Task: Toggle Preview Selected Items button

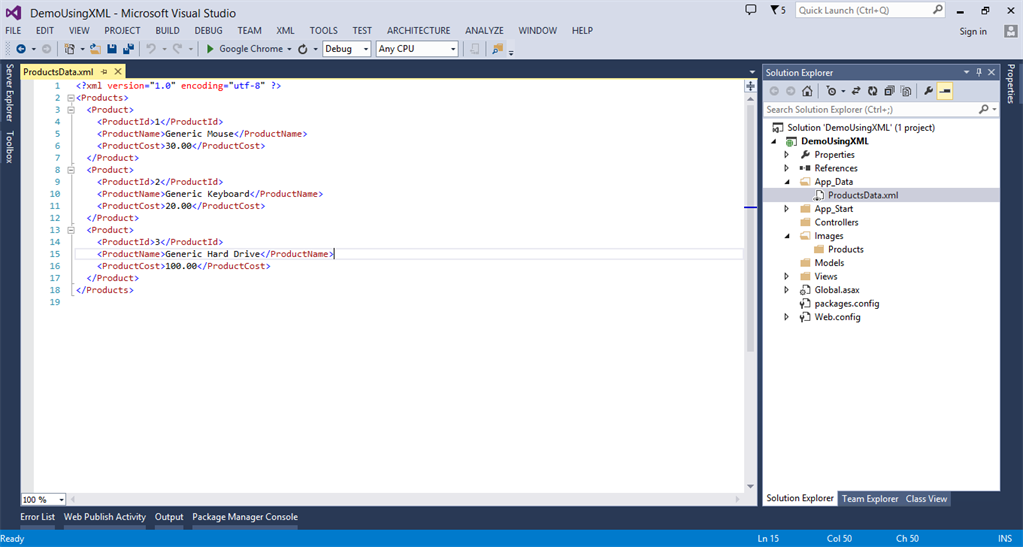Action: coord(944,91)
